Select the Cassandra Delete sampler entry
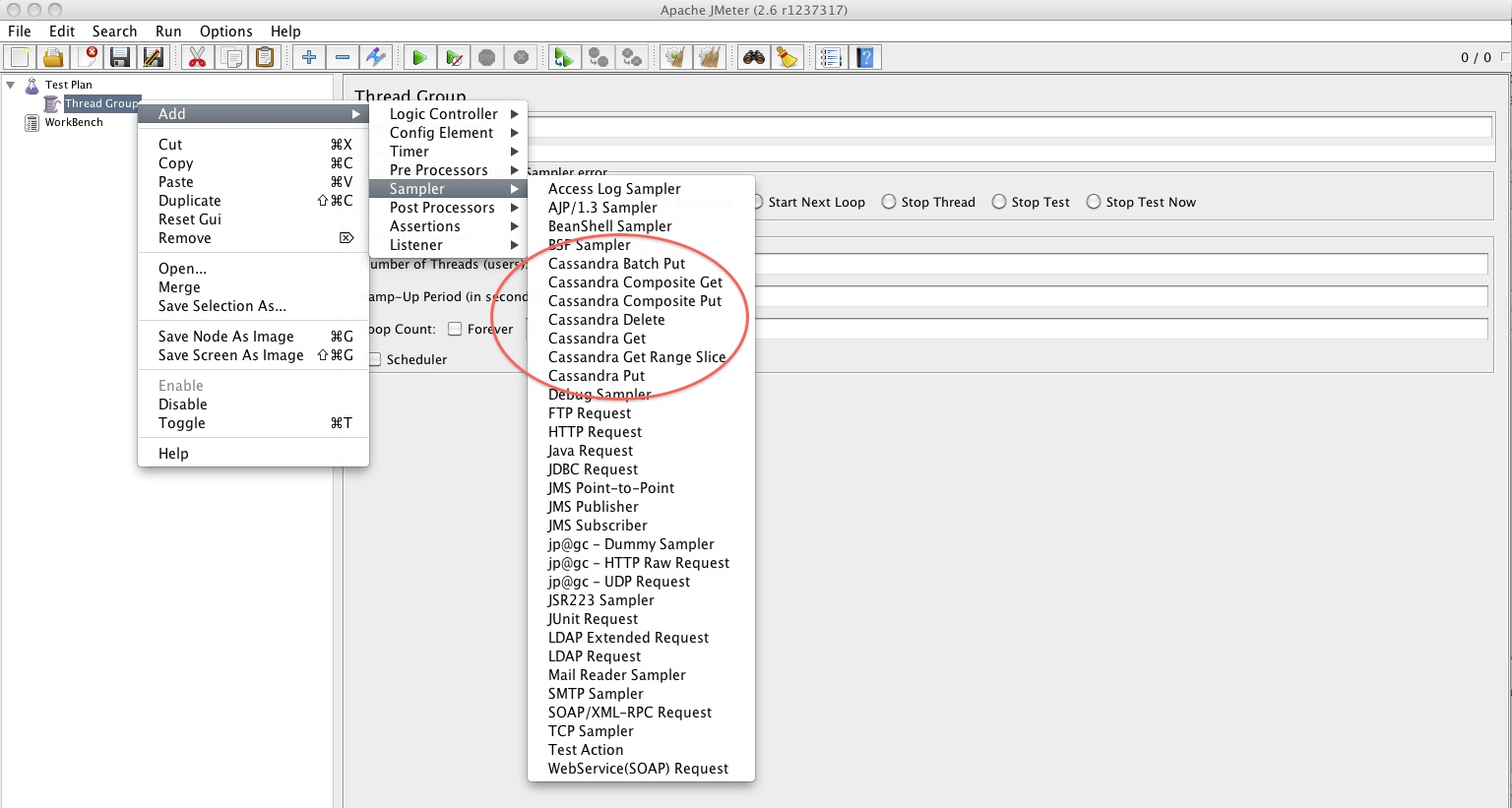This screenshot has height=808, width=1512. click(x=641, y=320)
